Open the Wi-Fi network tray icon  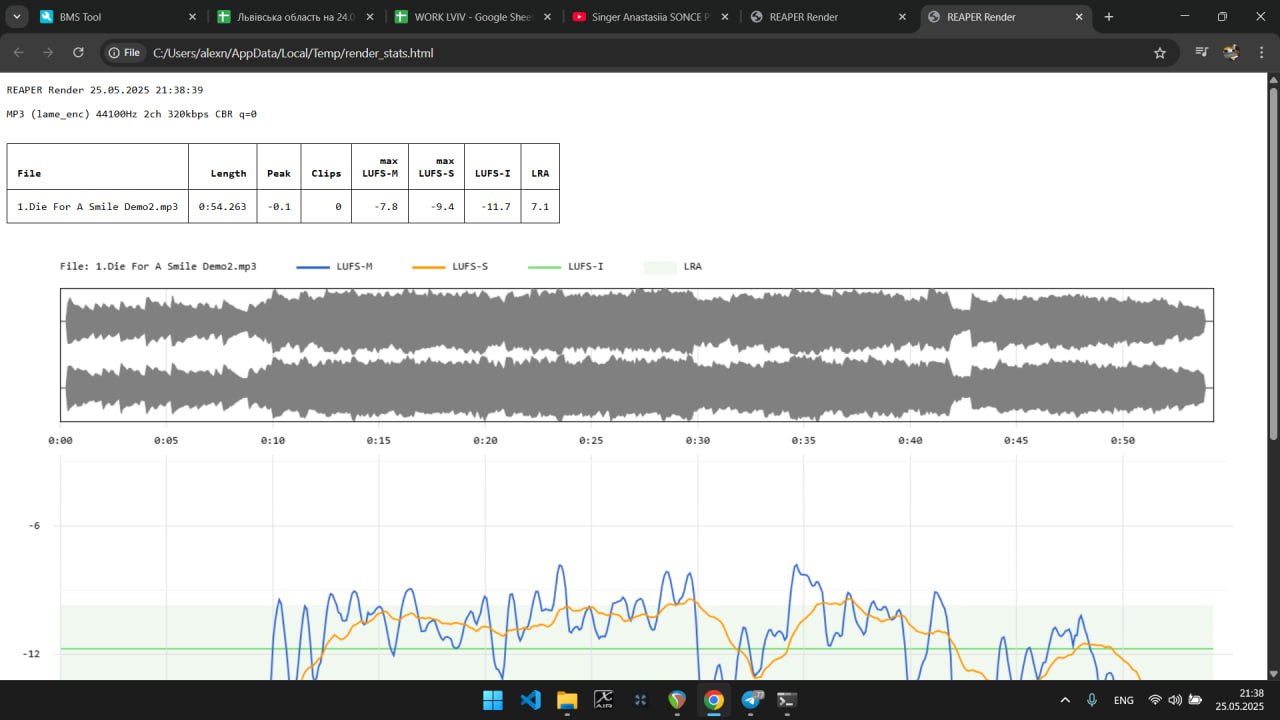pos(1155,700)
